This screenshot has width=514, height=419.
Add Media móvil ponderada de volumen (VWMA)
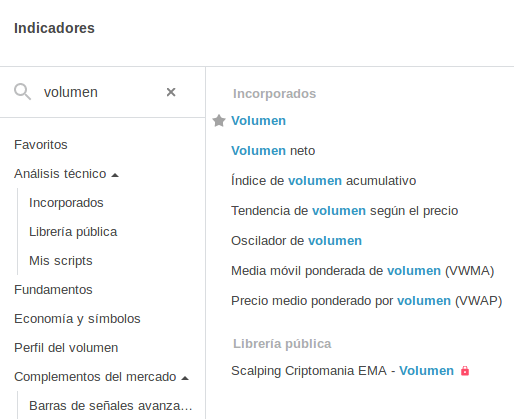(x=363, y=271)
